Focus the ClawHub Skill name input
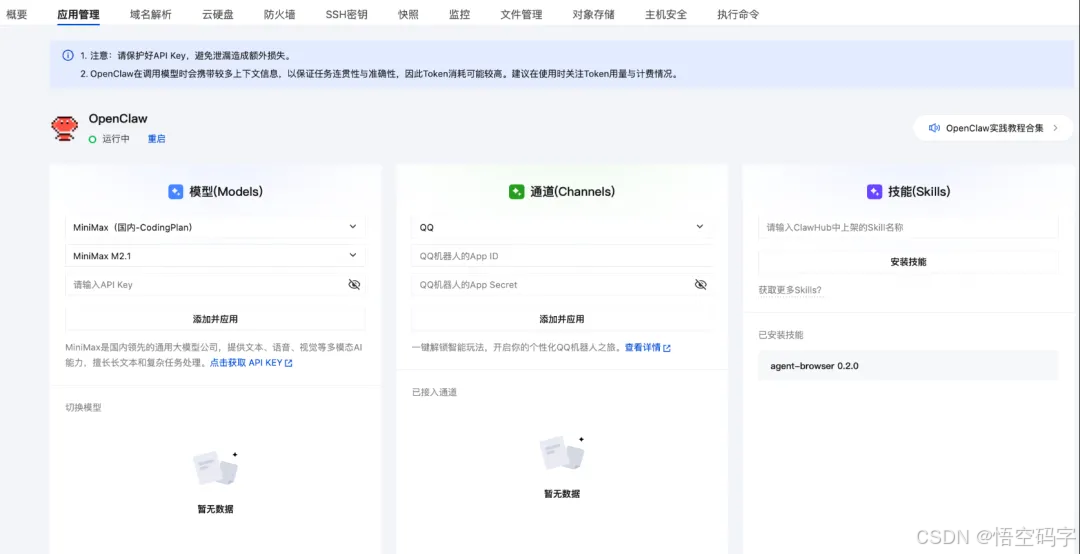 (x=908, y=227)
